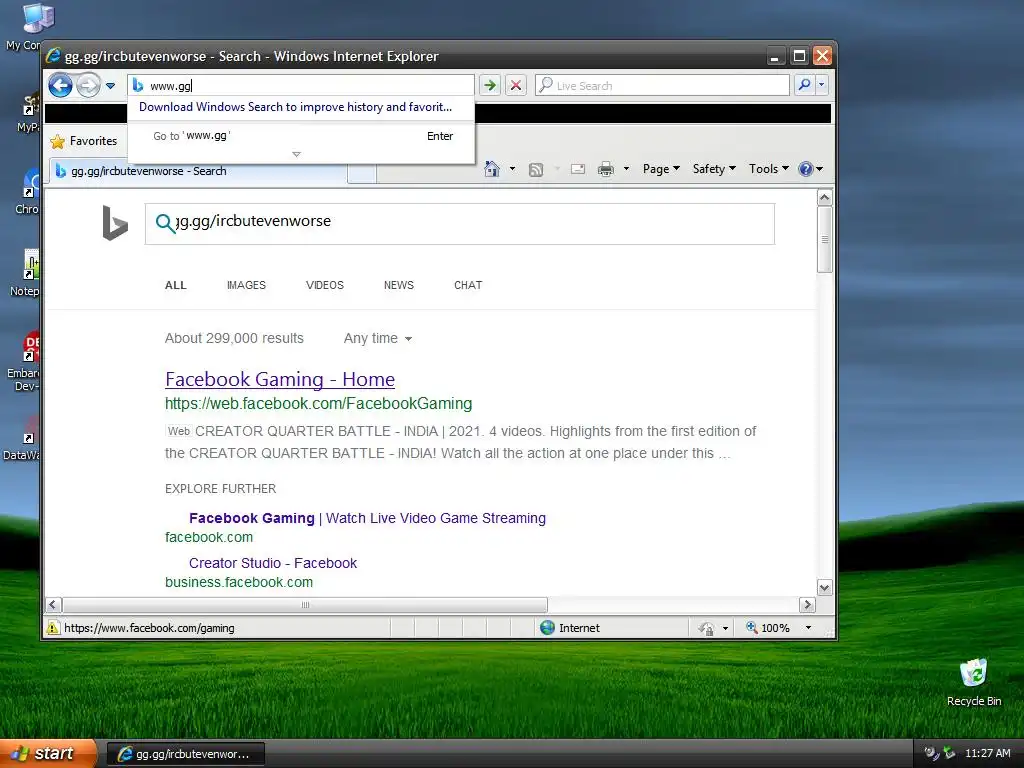Open the Facebook Gaming - Home result
The image size is (1024, 768).
coord(280,379)
